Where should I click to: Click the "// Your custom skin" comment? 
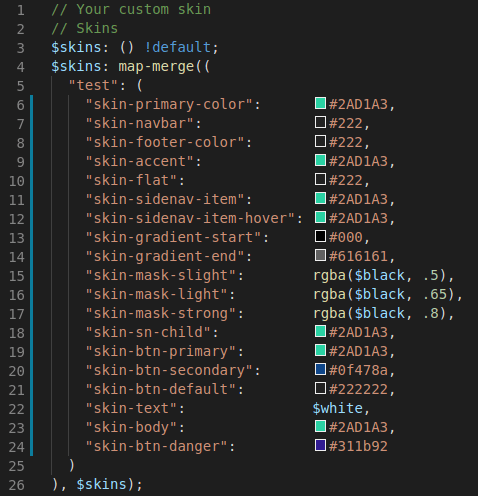point(131,9)
